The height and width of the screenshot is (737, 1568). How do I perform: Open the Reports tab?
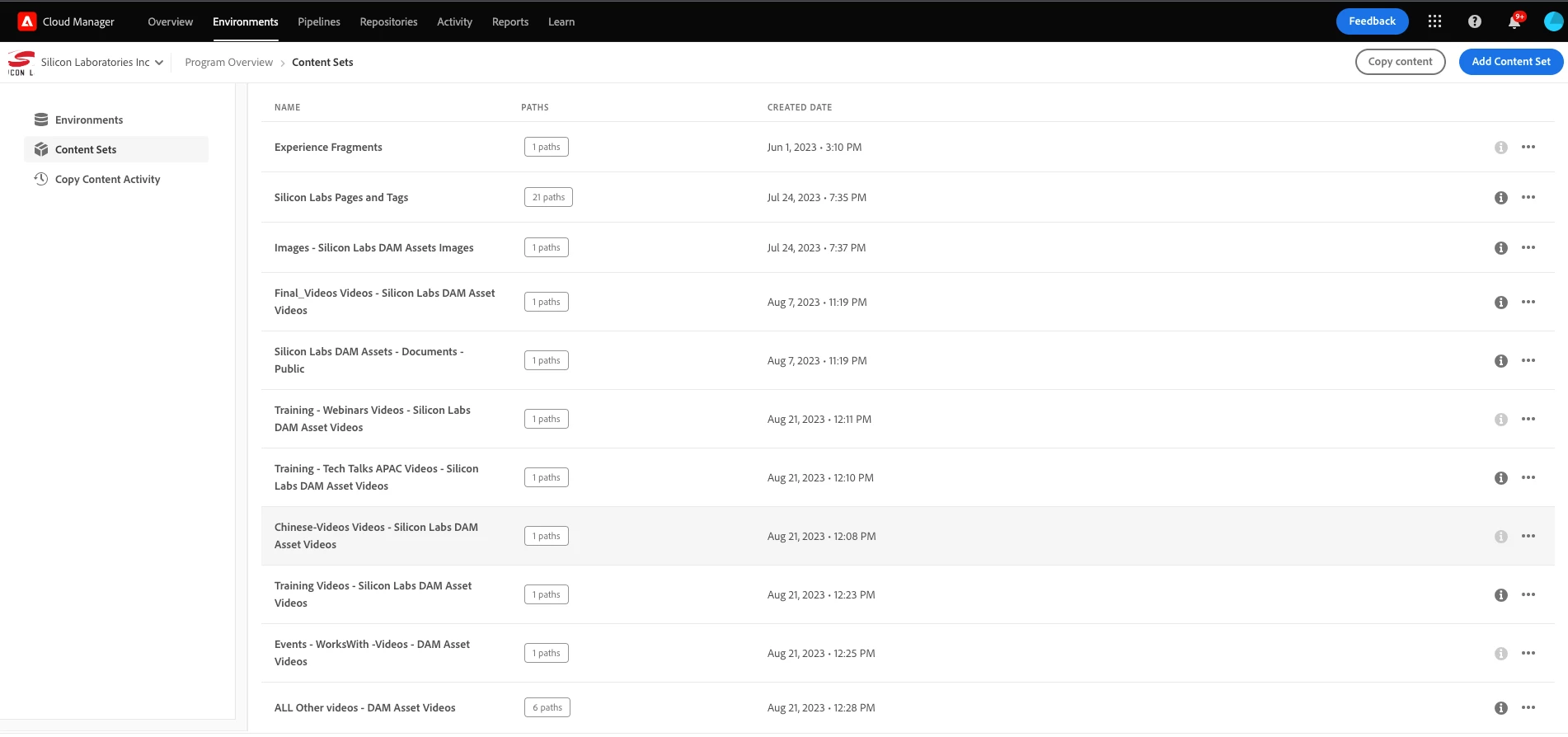(x=510, y=22)
